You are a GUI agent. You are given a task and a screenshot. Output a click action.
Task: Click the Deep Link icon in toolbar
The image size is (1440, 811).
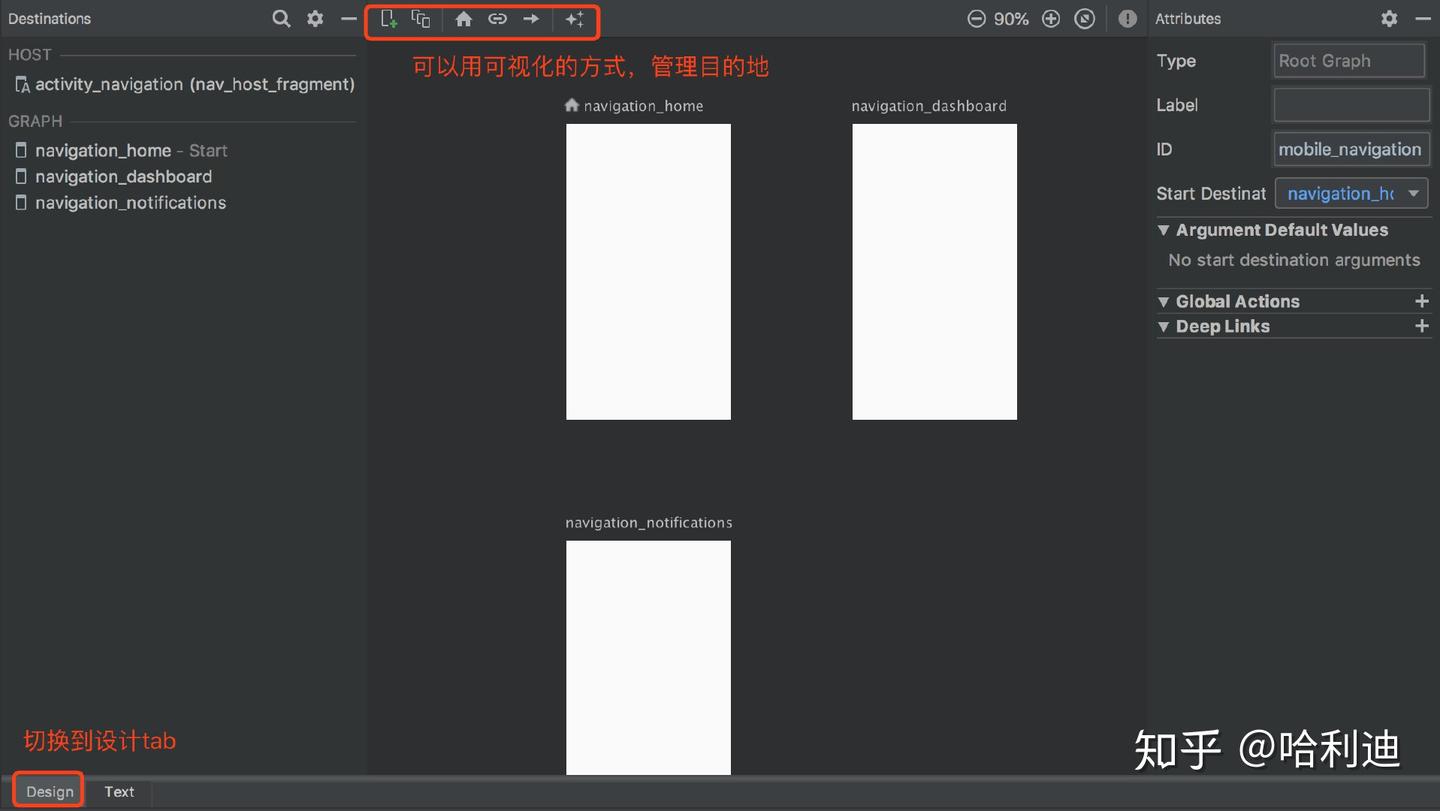[x=497, y=18]
